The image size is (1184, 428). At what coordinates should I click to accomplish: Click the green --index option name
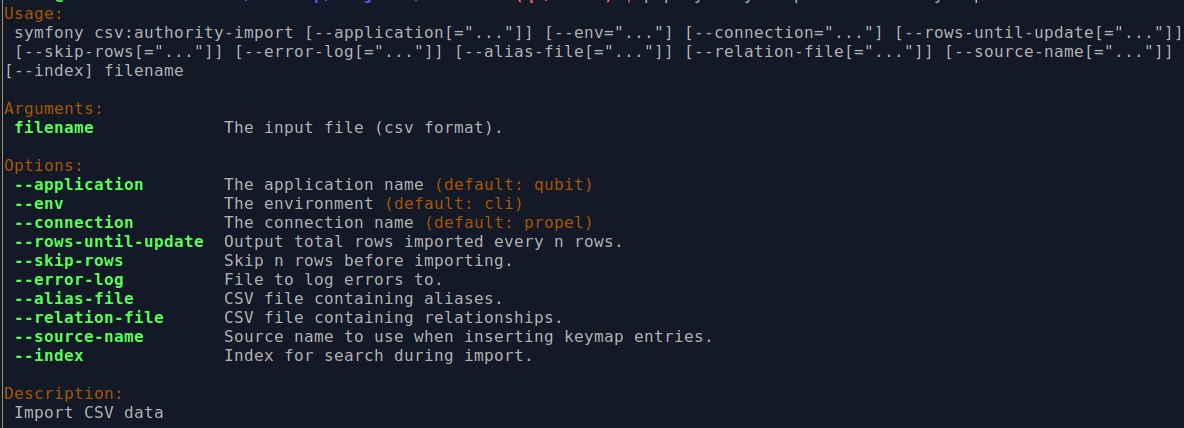[x=49, y=355]
